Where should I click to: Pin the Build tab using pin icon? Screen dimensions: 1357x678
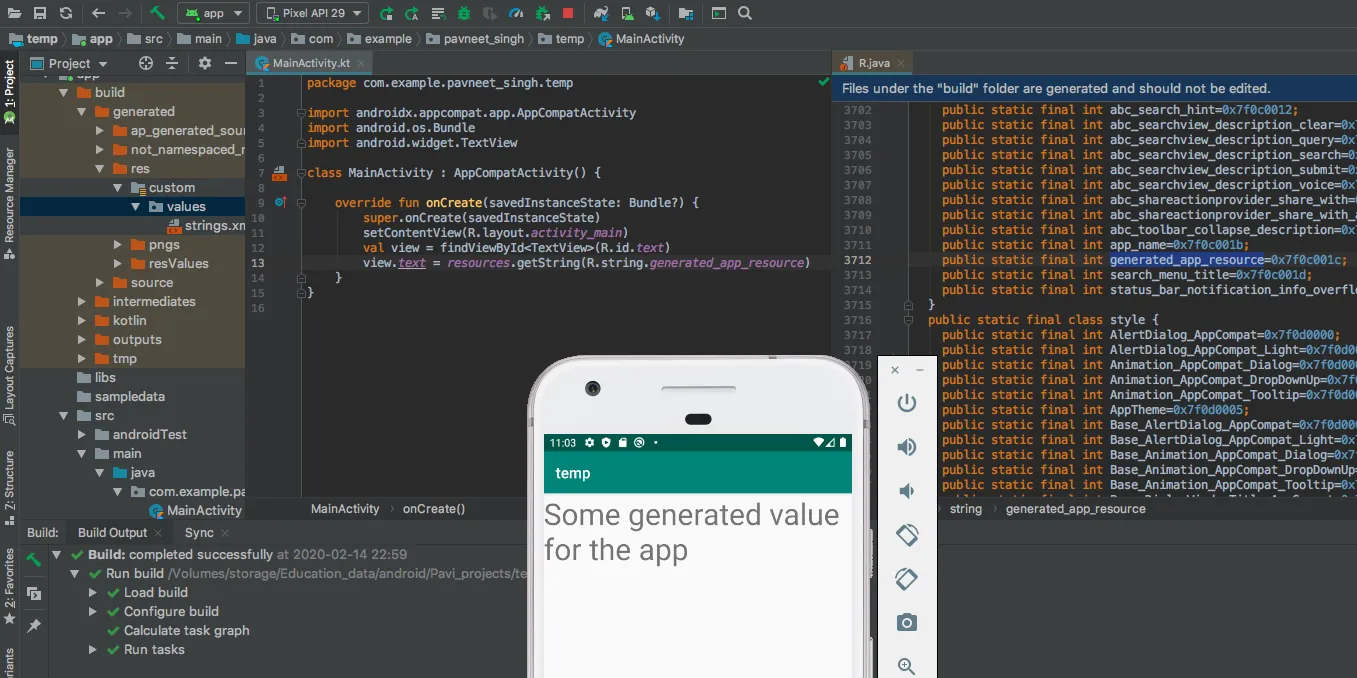click(34, 625)
